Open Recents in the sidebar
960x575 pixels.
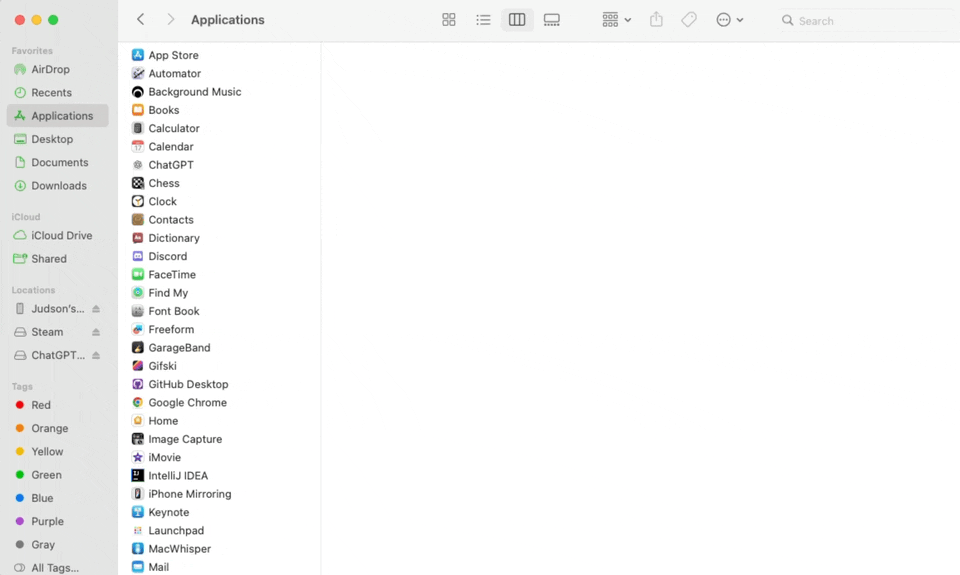click(58, 92)
